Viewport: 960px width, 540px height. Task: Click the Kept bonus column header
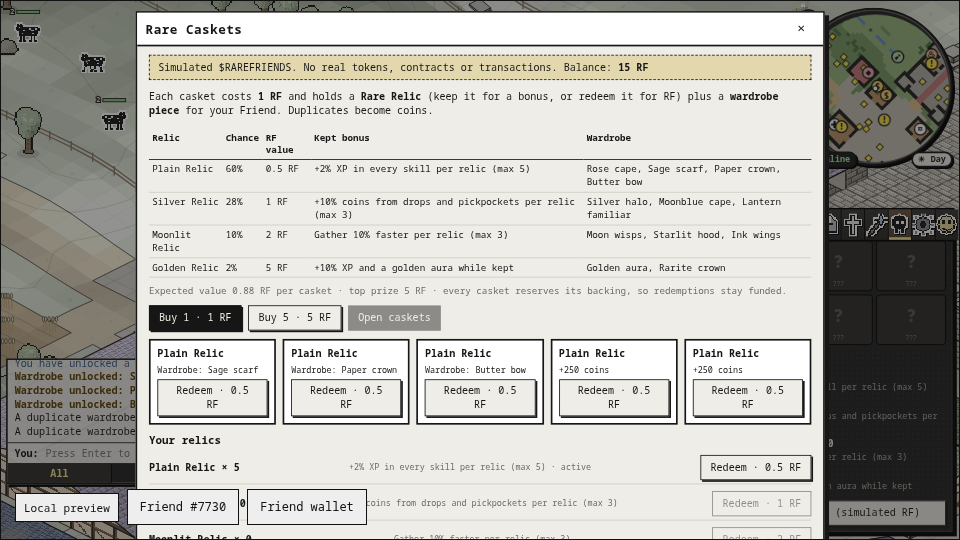tap(342, 138)
